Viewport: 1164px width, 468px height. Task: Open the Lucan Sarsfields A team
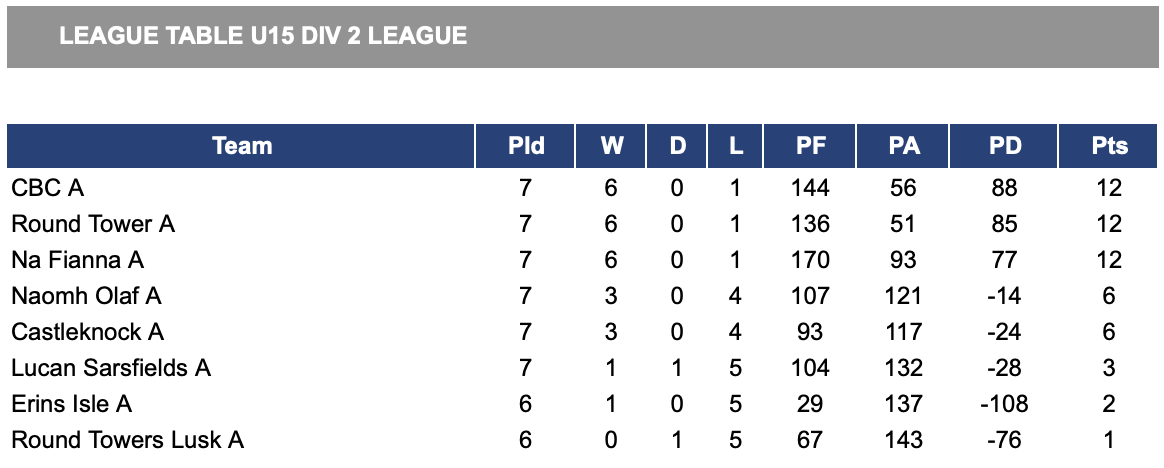(111, 368)
